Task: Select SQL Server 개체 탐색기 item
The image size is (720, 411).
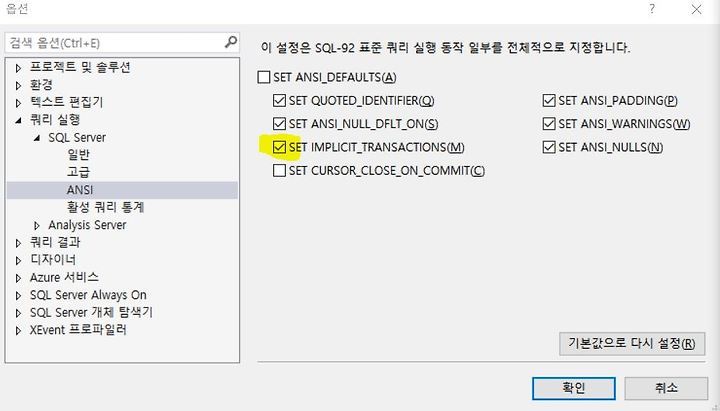Action: click(x=91, y=312)
